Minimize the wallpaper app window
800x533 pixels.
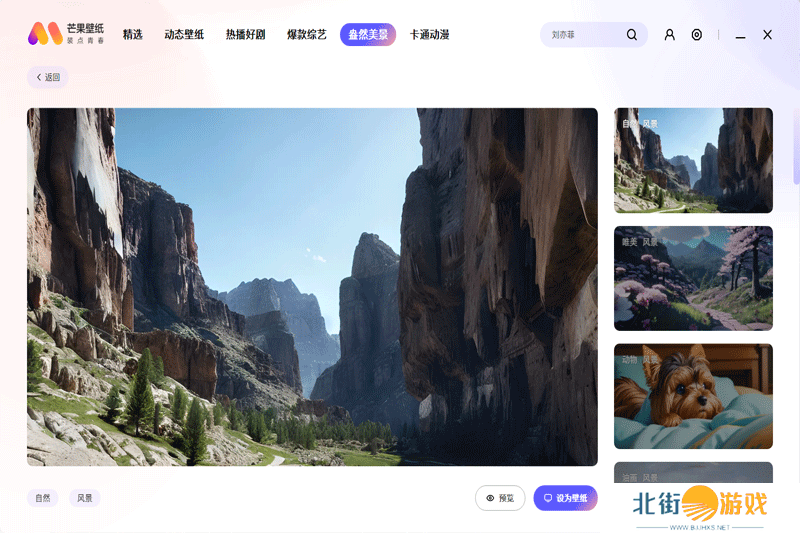[740, 35]
